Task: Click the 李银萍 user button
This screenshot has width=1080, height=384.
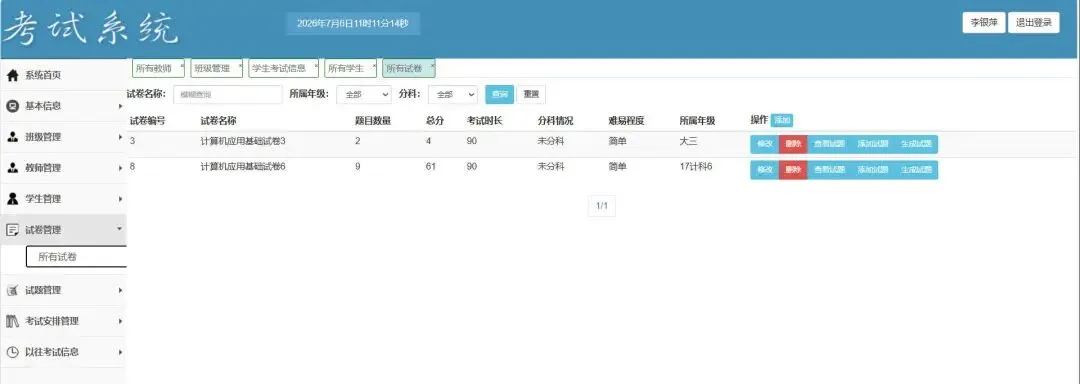Action: point(984,23)
